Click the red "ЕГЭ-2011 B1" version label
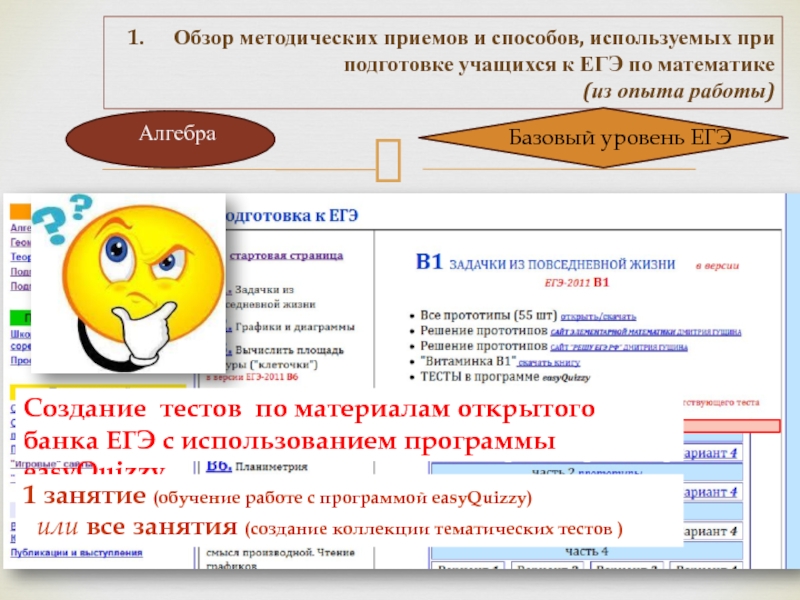This screenshot has height=600, width=800. [x=577, y=283]
